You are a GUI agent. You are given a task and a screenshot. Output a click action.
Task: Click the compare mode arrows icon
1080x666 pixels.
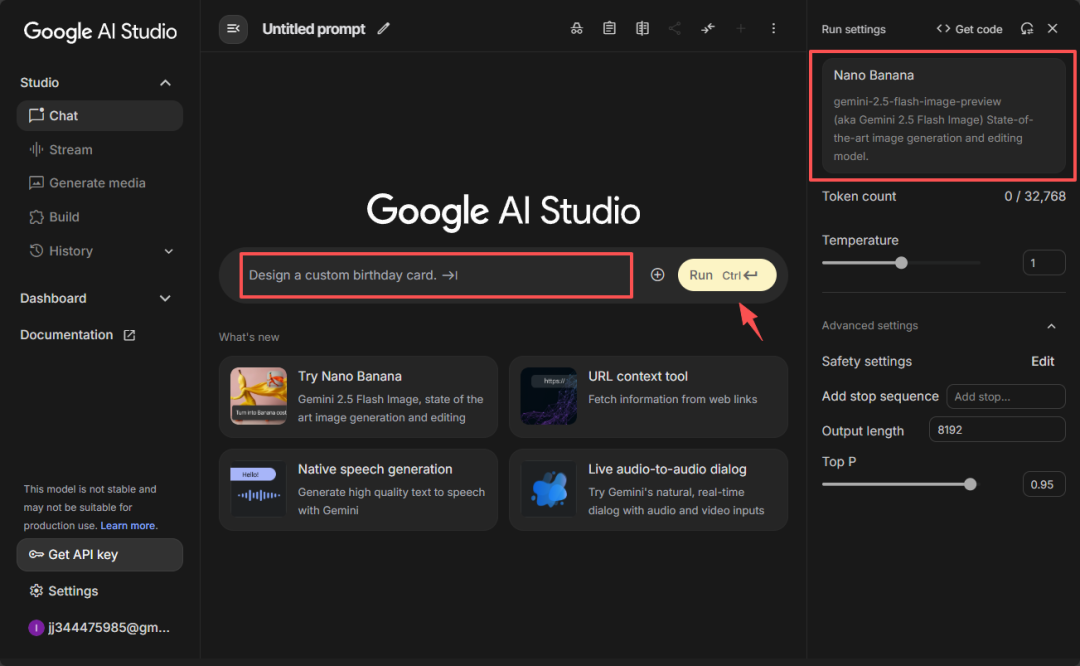click(x=707, y=28)
